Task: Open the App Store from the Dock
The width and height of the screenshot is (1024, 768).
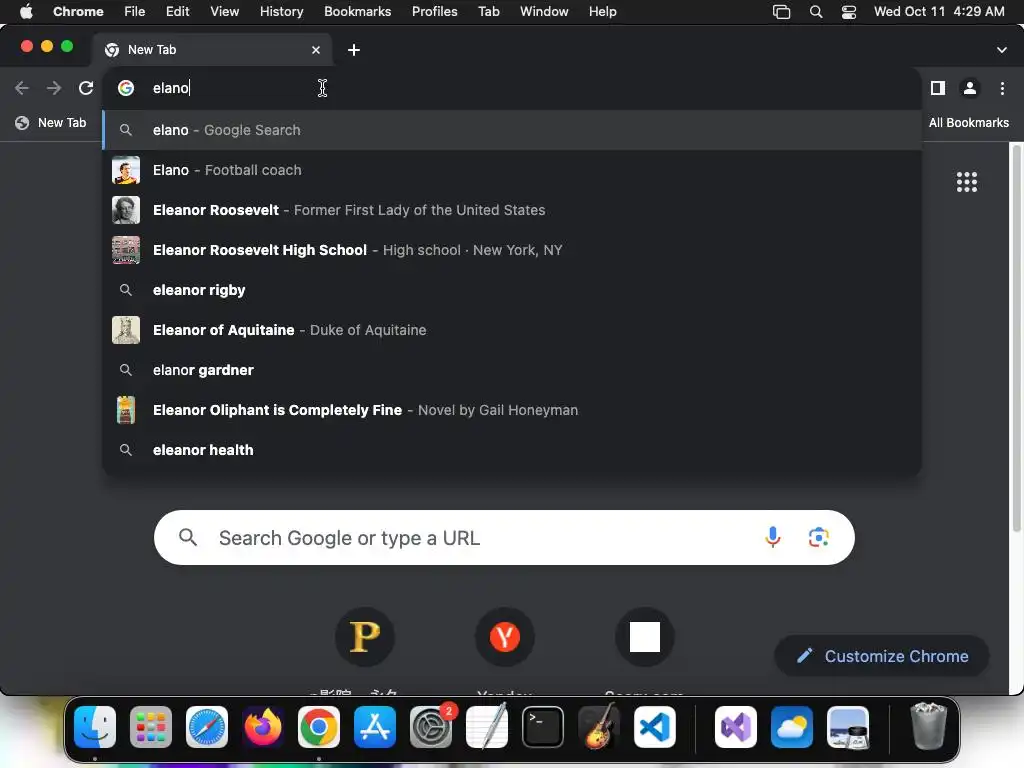Action: [375, 727]
